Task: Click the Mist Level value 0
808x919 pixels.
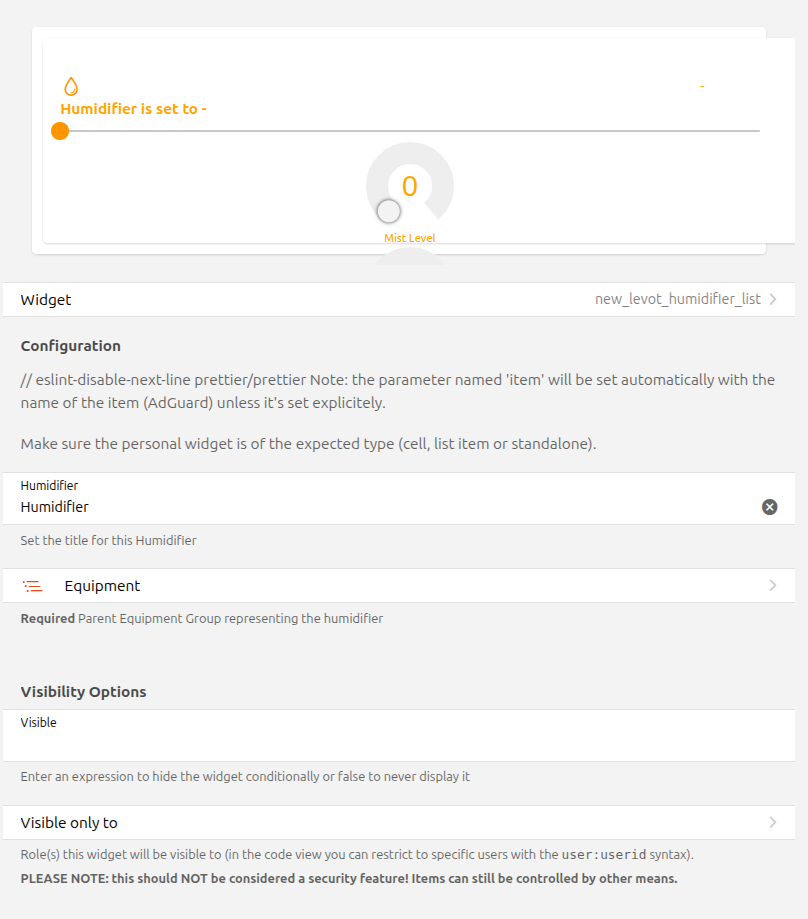Action: 409,187
